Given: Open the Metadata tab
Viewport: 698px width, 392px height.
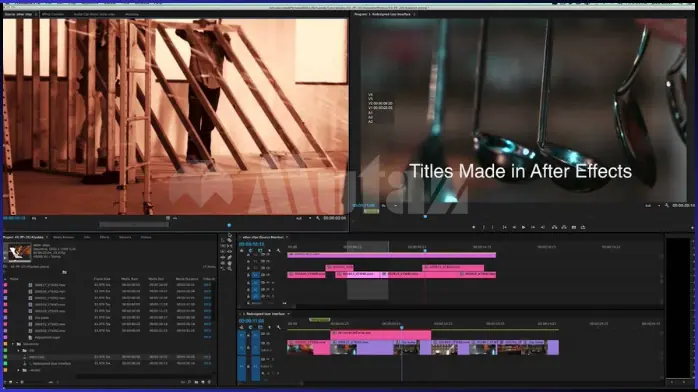Looking at the screenshot, I should coord(132,14).
